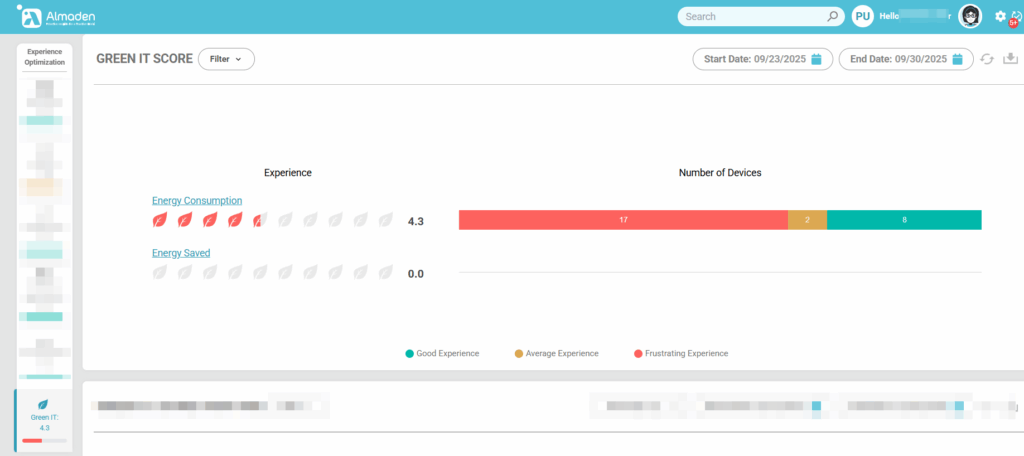Click into the Search input field
Image resolution: width=1024 pixels, height=456 pixels.
tap(750, 16)
